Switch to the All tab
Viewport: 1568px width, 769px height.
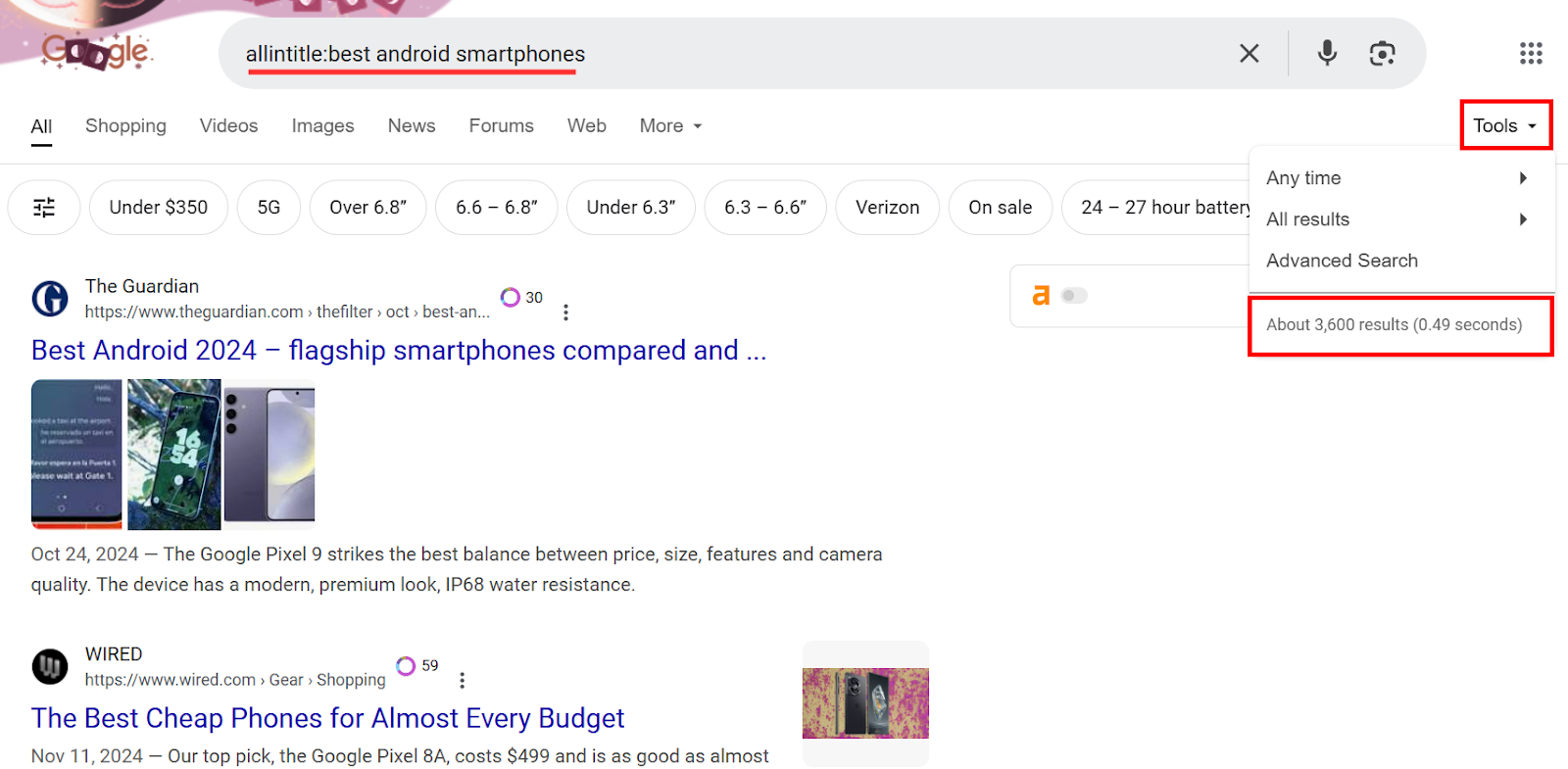click(41, 125)
